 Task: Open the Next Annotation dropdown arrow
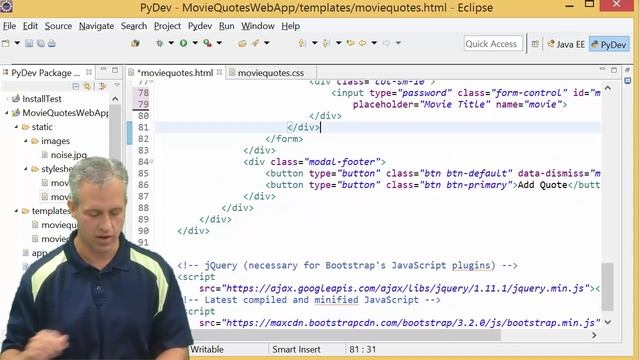click(314, 43)
